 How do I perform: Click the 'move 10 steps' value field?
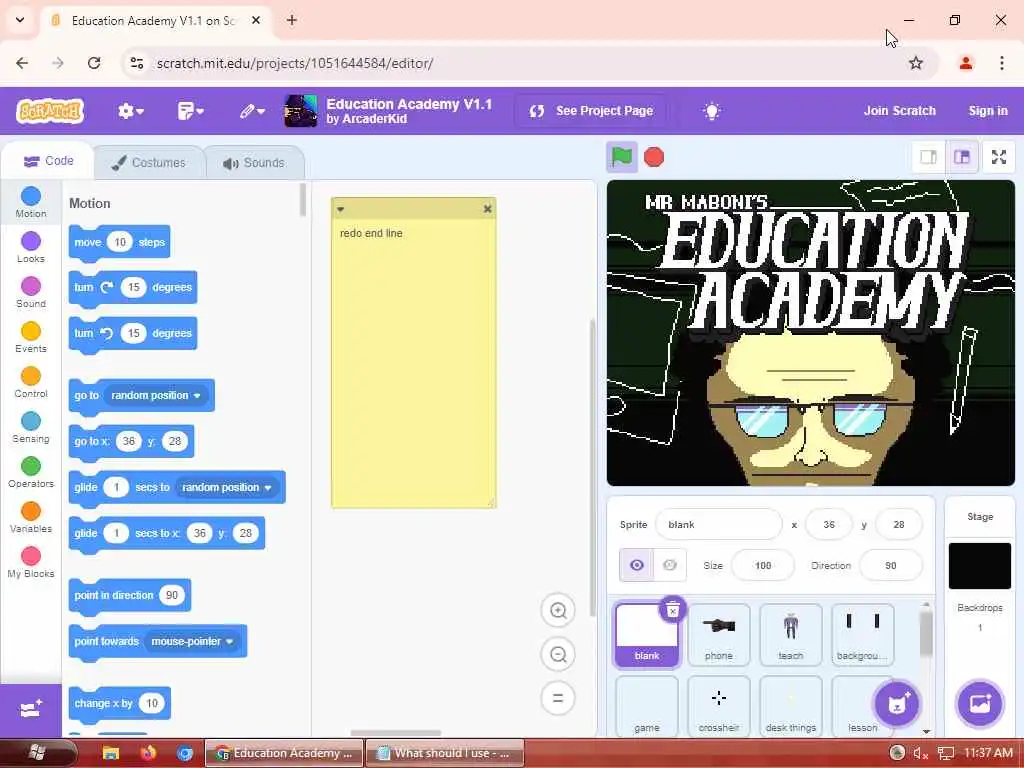pos(120,242)
